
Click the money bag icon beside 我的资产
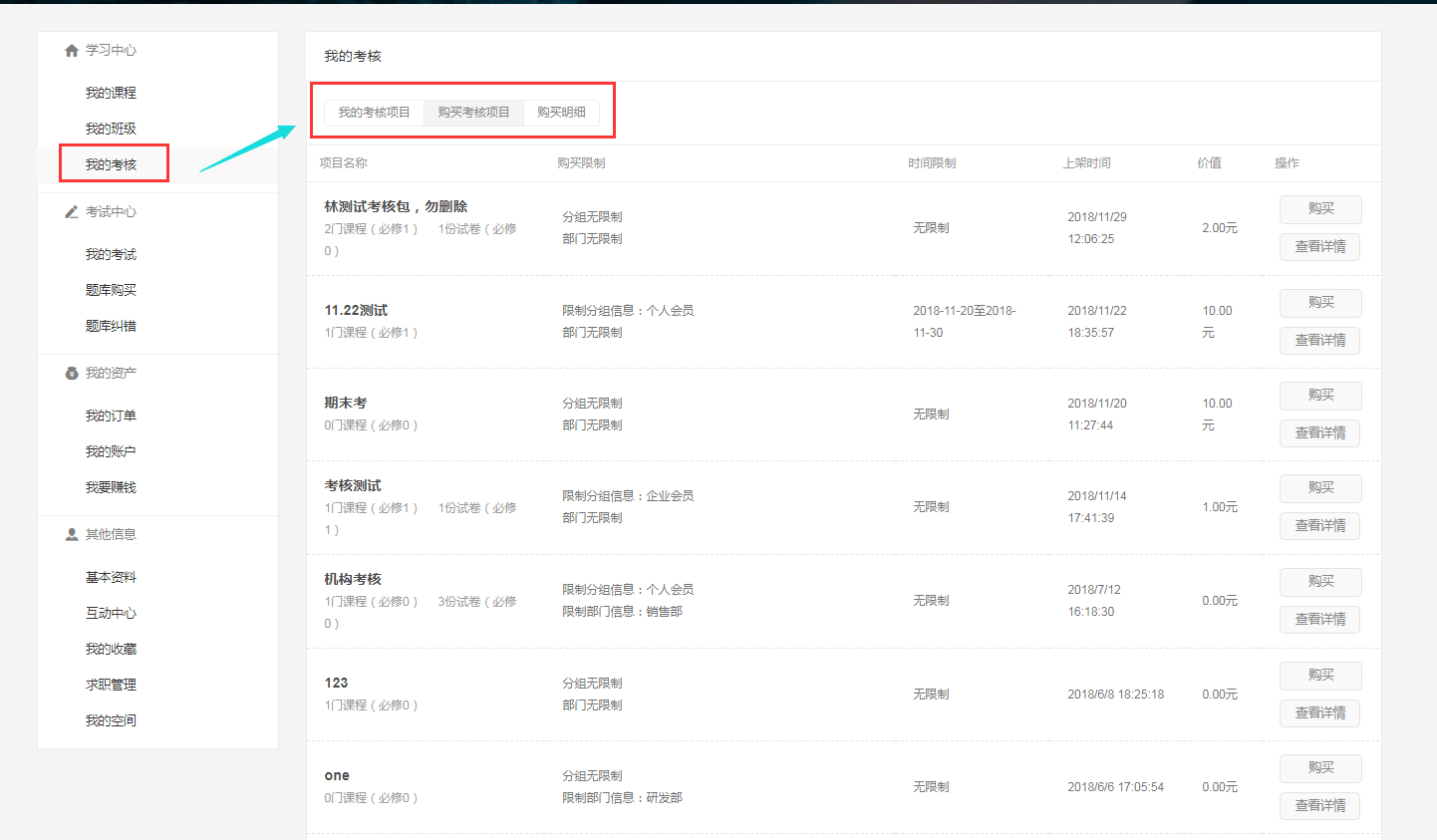click(x=71, y=374)
